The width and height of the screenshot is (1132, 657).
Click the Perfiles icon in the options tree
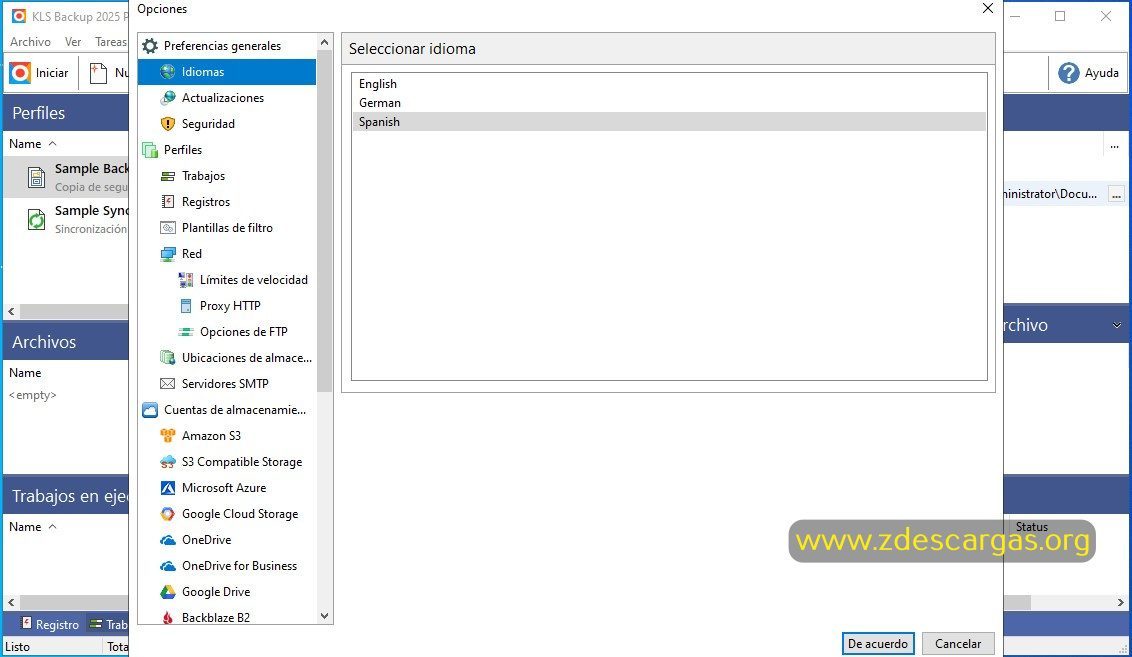click(150, 150)
